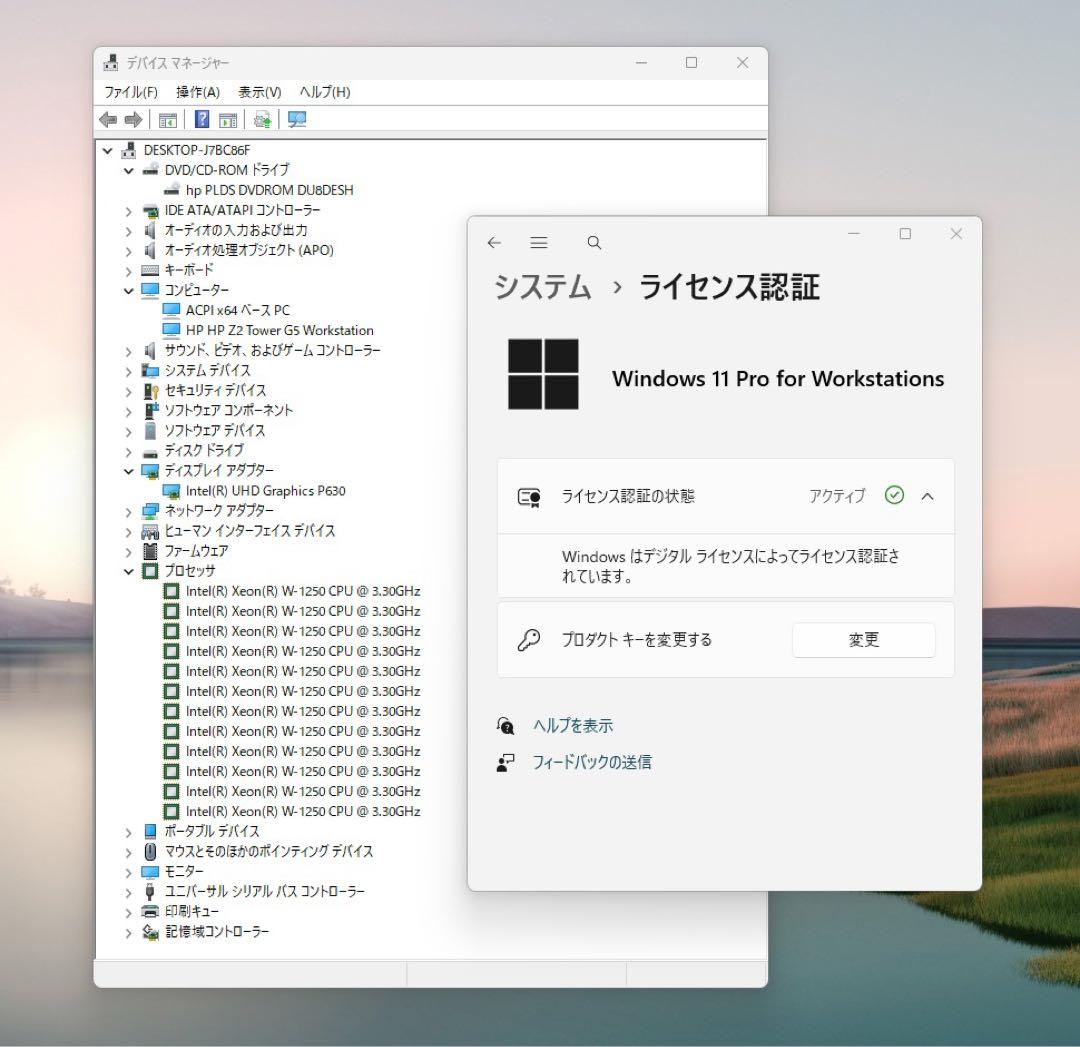Click the オーディオ処理オブジェクト (APO) speaker icon

(x=149, y=250)
